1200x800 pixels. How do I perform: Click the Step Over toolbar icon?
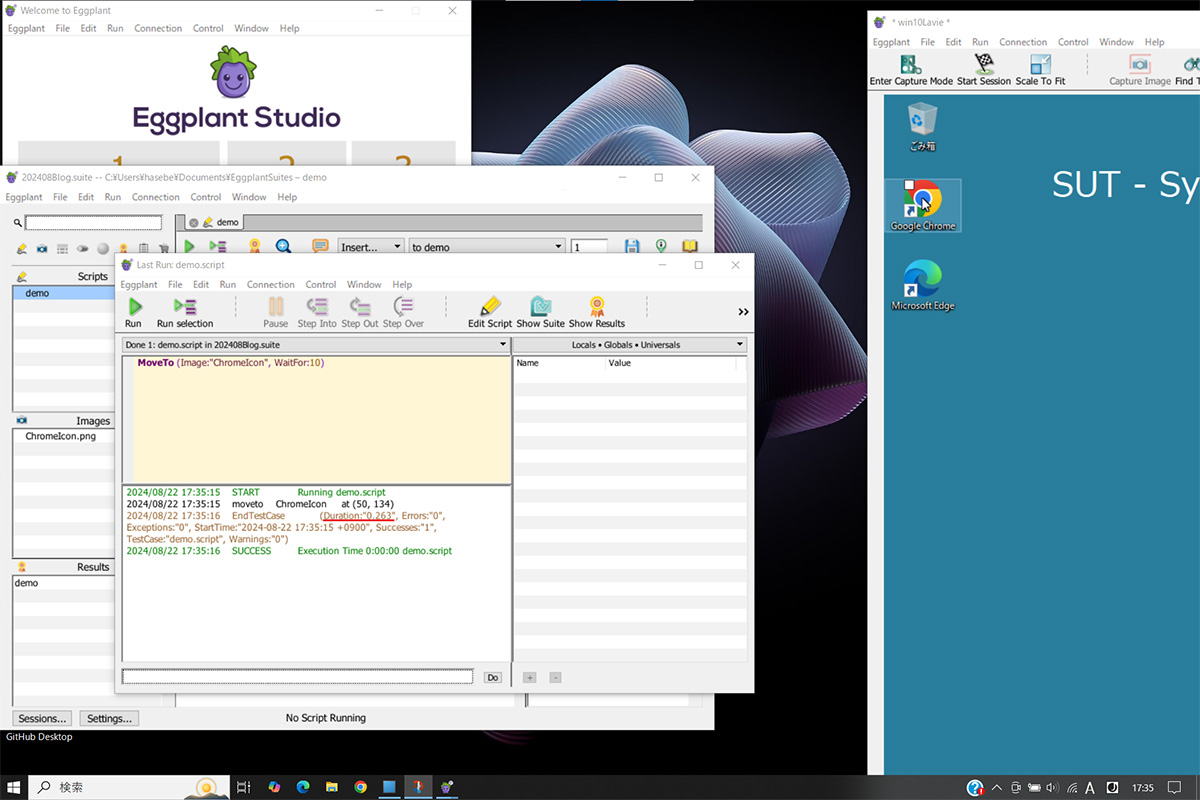(403, 307)
